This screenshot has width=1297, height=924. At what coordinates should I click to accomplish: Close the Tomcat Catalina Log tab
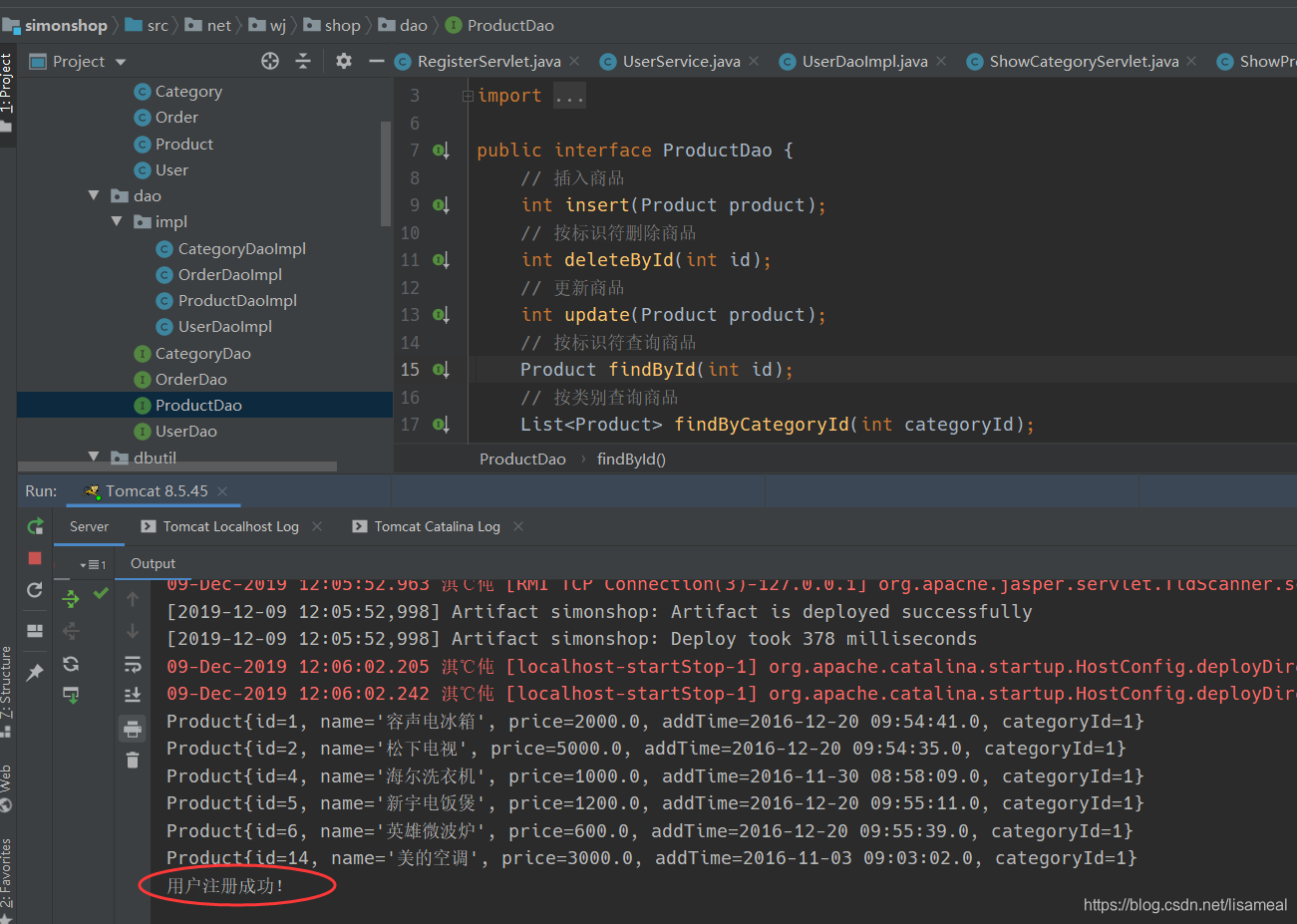(x=518, y=526)
